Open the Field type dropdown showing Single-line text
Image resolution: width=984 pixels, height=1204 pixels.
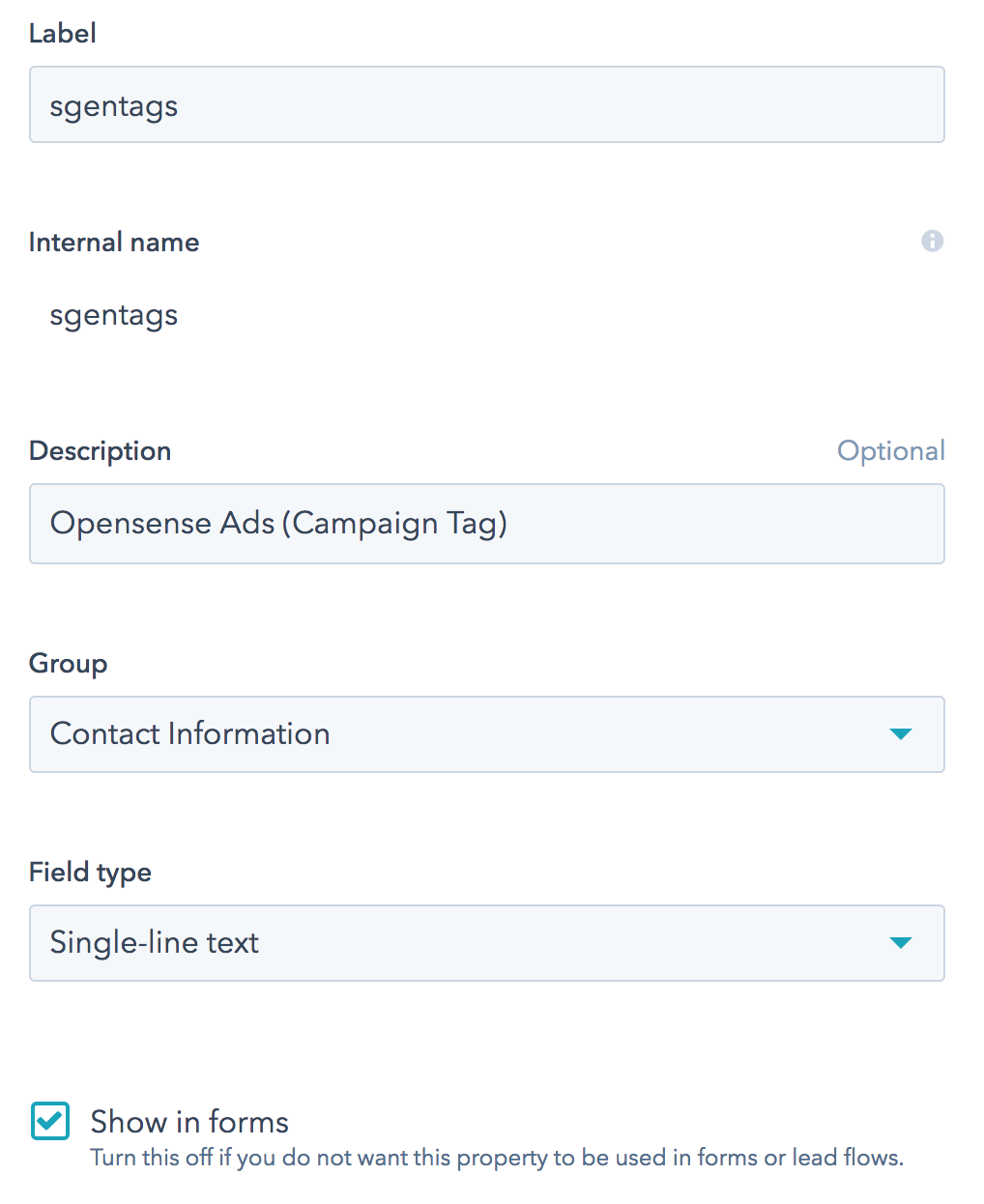point(487,943)
